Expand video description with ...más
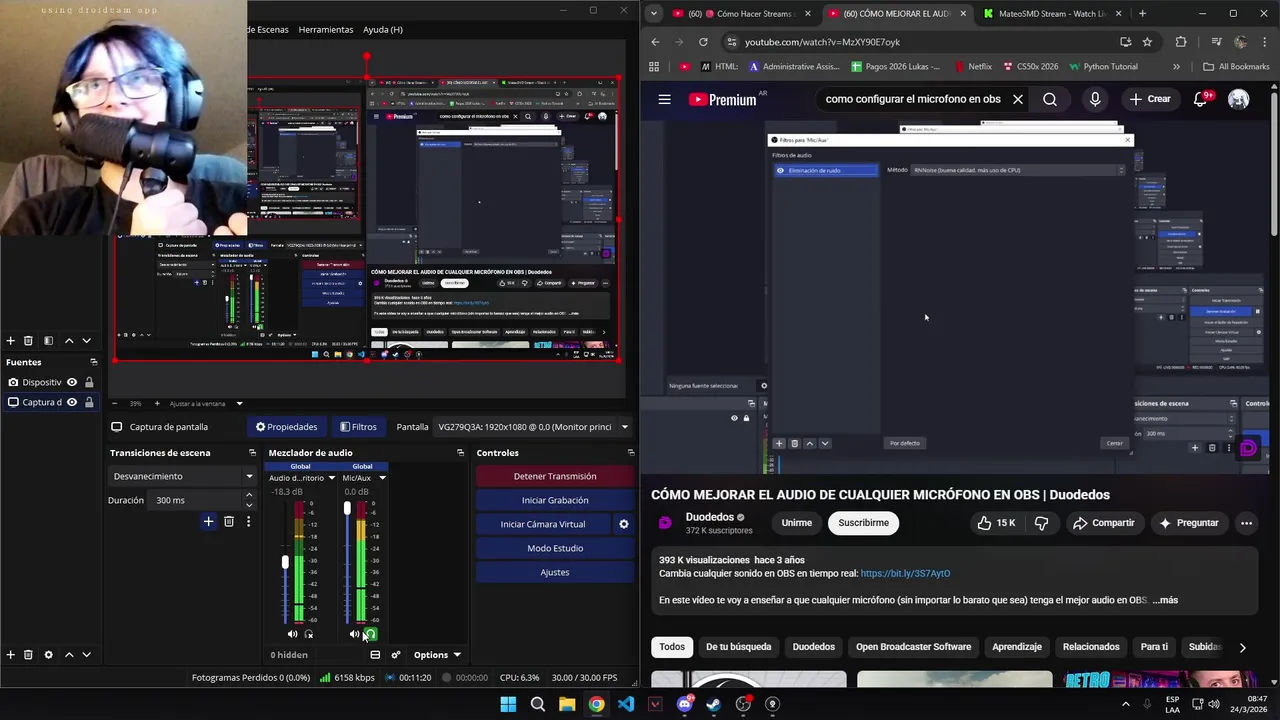 pyautogui.click(x=1165, y=600)
